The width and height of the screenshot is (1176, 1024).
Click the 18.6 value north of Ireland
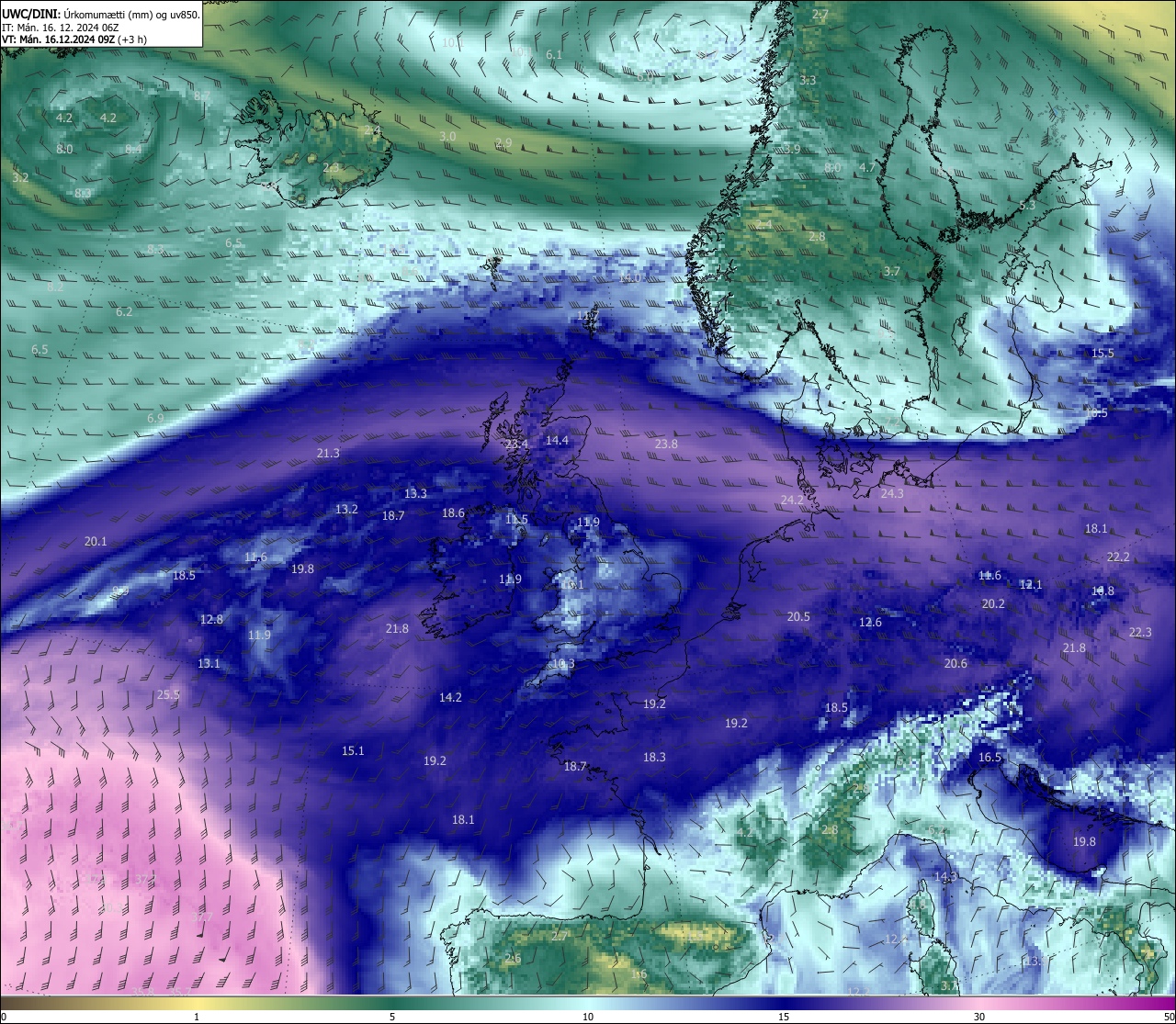pyautogui.click(x=453, y=513)
